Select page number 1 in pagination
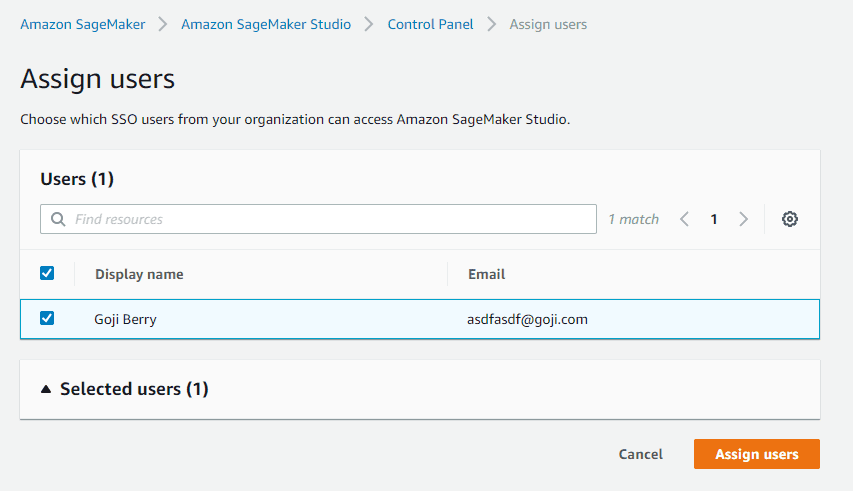The image size is (853, 491). [x=714, y=219]
